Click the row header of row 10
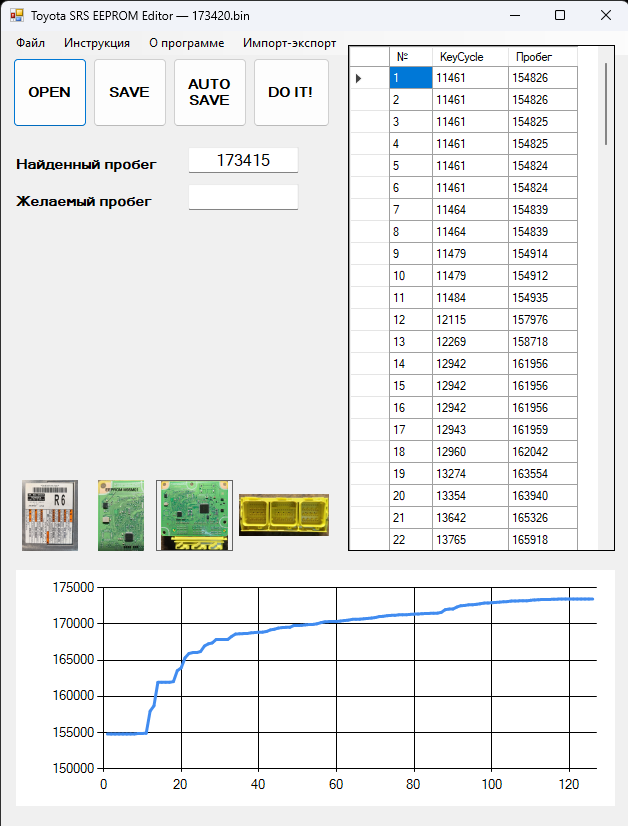 pos(369,276)
